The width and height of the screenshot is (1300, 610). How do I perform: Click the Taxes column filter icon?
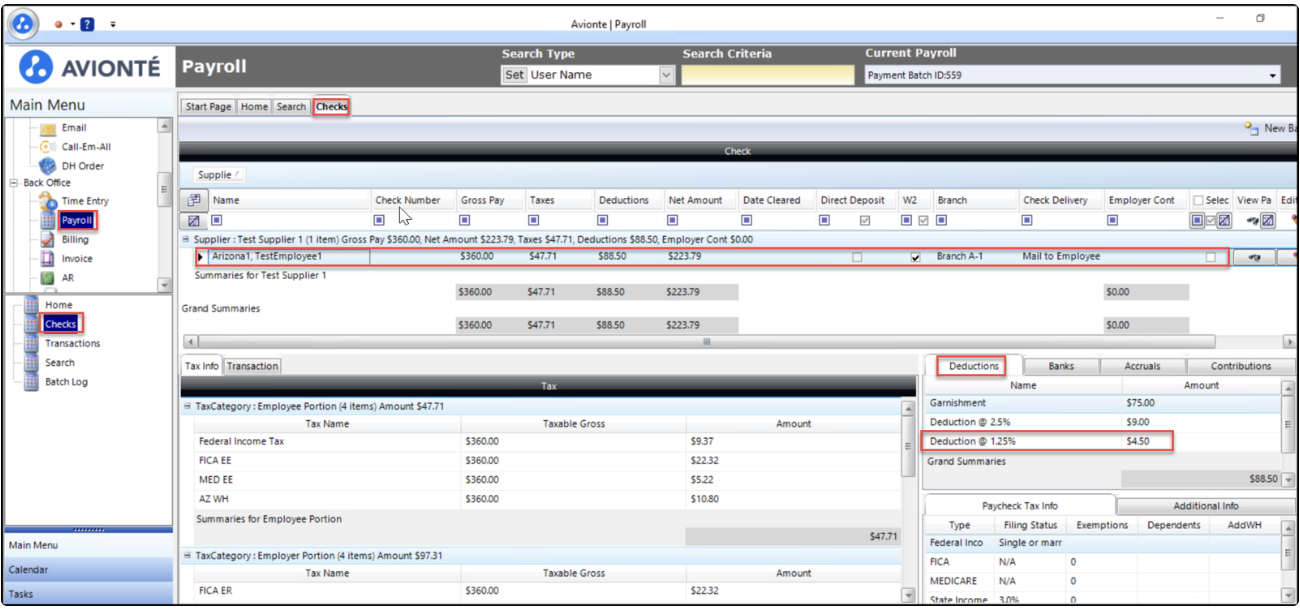(x=534, y=220)
